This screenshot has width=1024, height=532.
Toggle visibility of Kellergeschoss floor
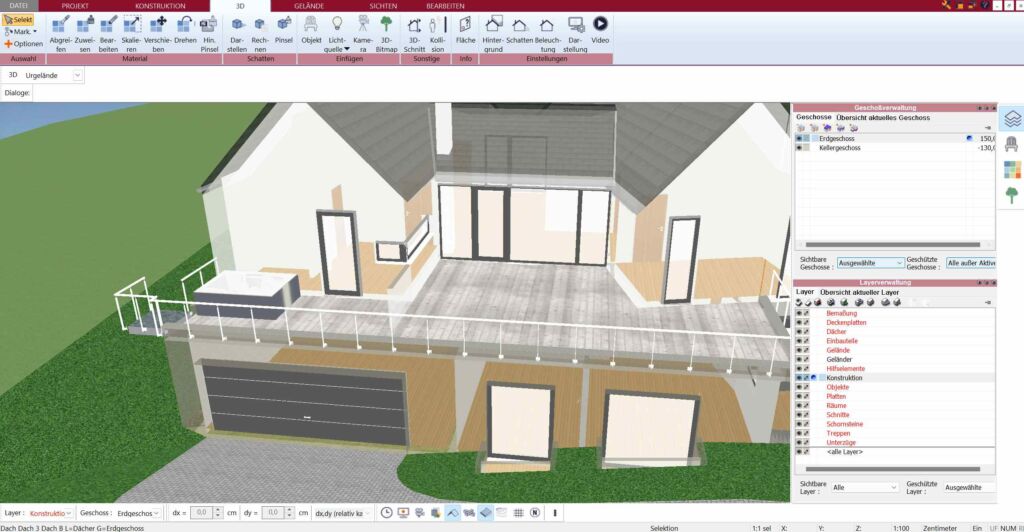coord(799,148)
